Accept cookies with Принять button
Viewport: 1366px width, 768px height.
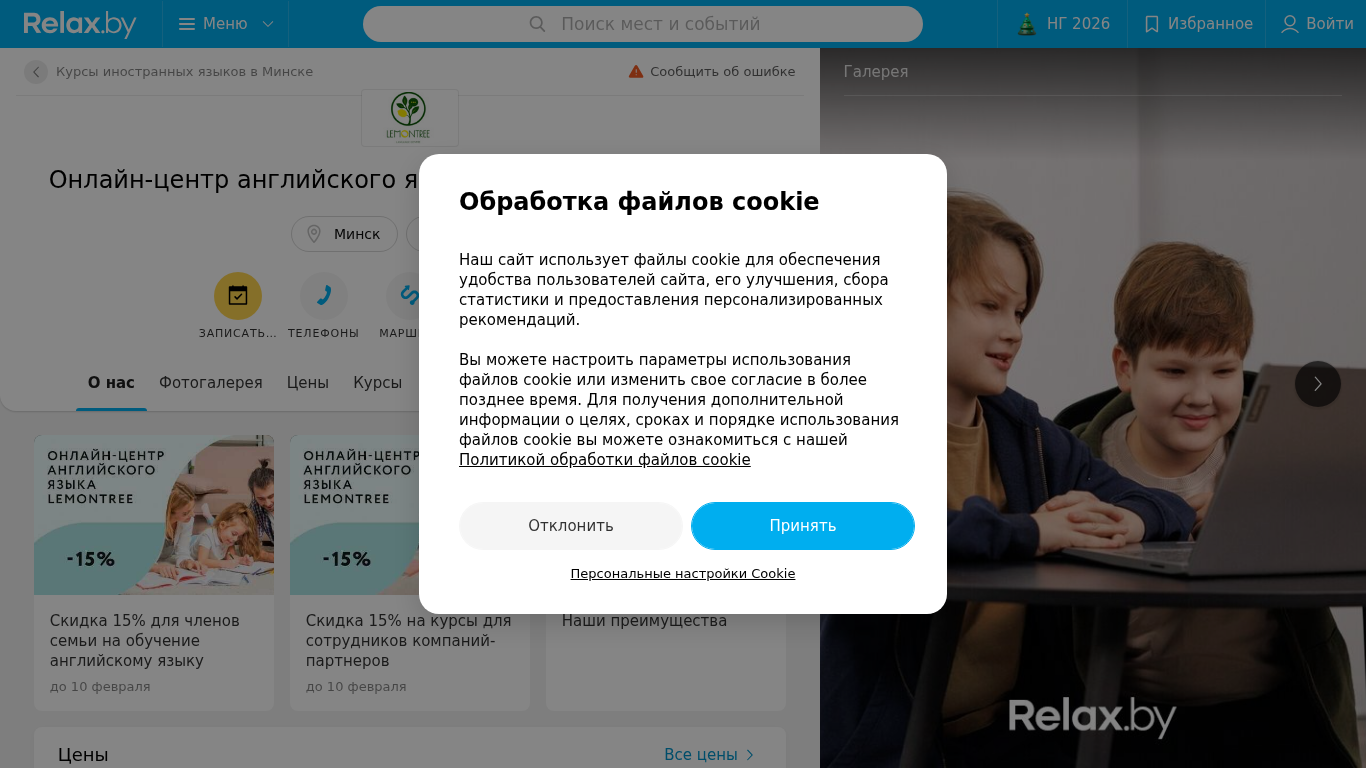click(803, 526)
